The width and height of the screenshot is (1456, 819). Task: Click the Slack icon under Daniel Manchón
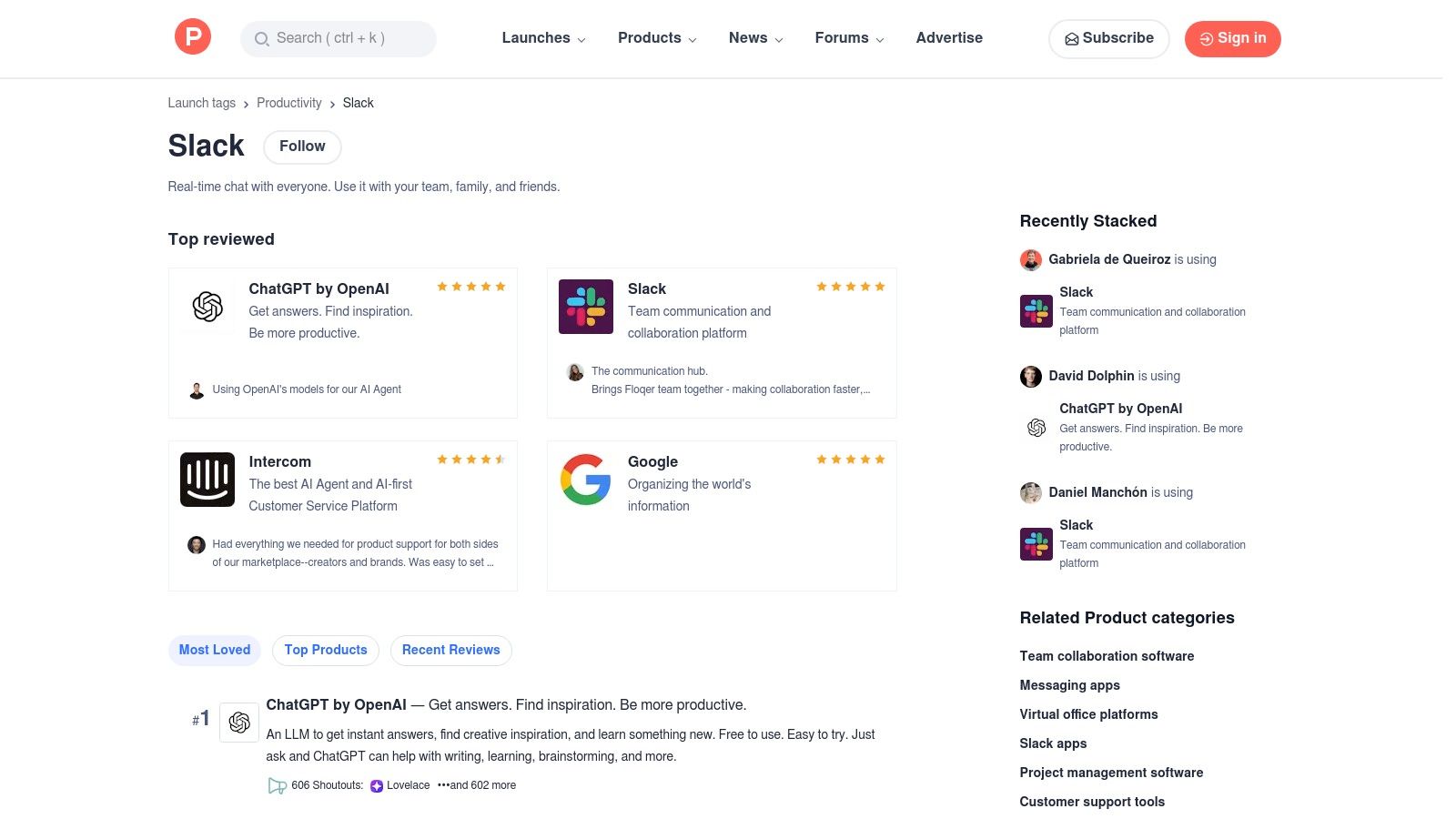click(x=1036, y=543)
